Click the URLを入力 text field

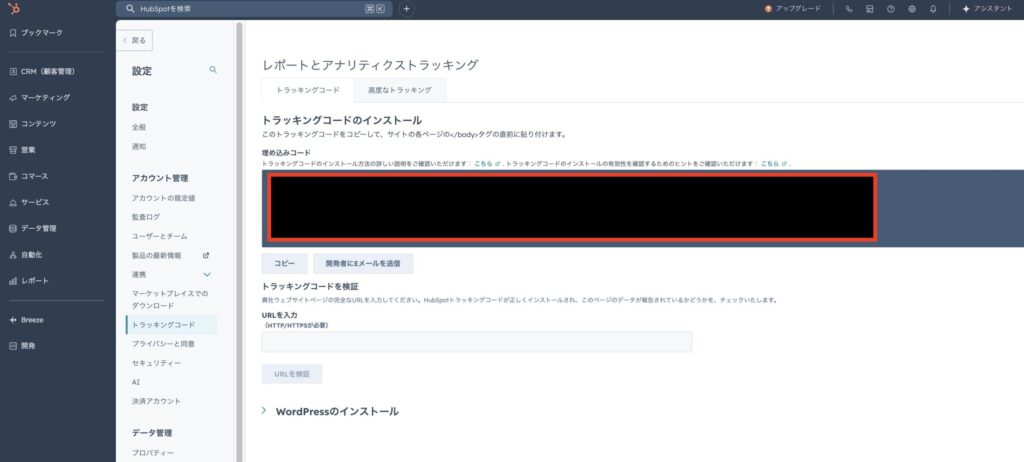click(x=476, y=342)
